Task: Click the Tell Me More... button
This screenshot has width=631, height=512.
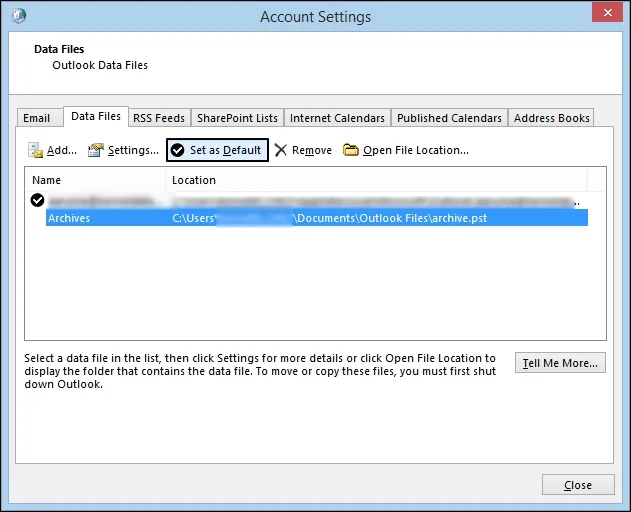Action: [560, 363]
